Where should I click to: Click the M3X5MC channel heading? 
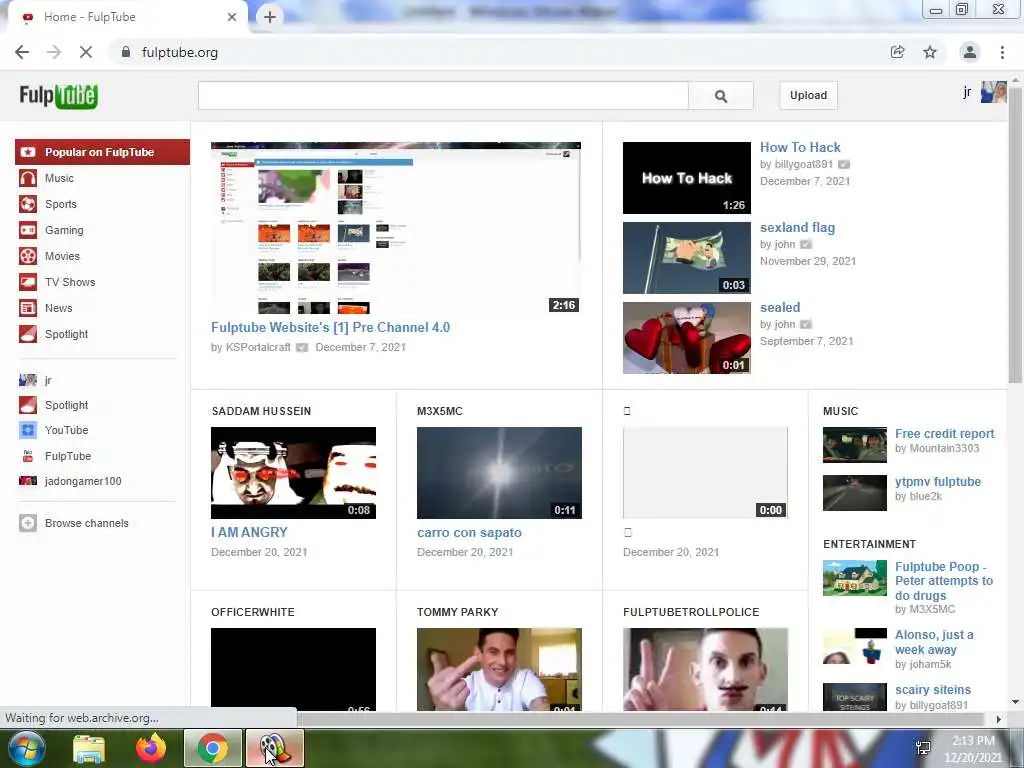click(x=440, y=411)
